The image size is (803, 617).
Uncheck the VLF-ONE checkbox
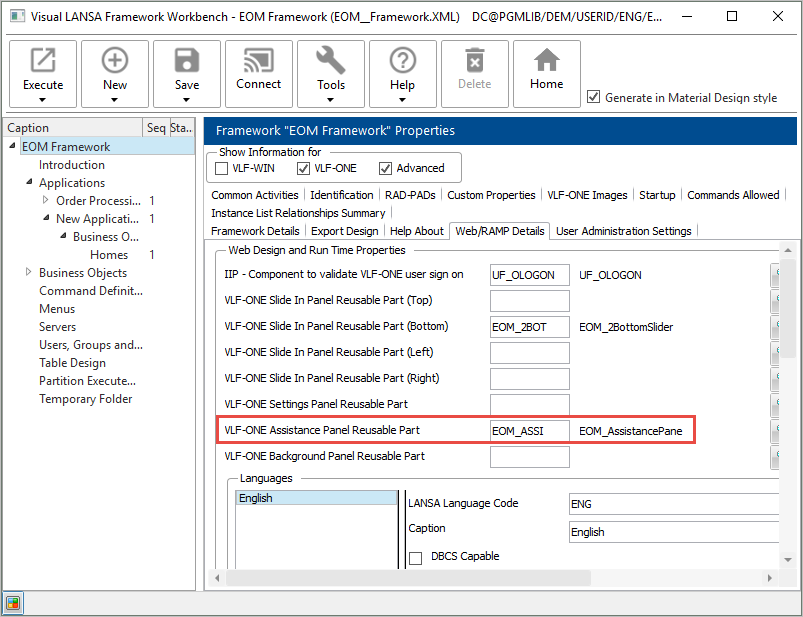(x=304, y=168)
